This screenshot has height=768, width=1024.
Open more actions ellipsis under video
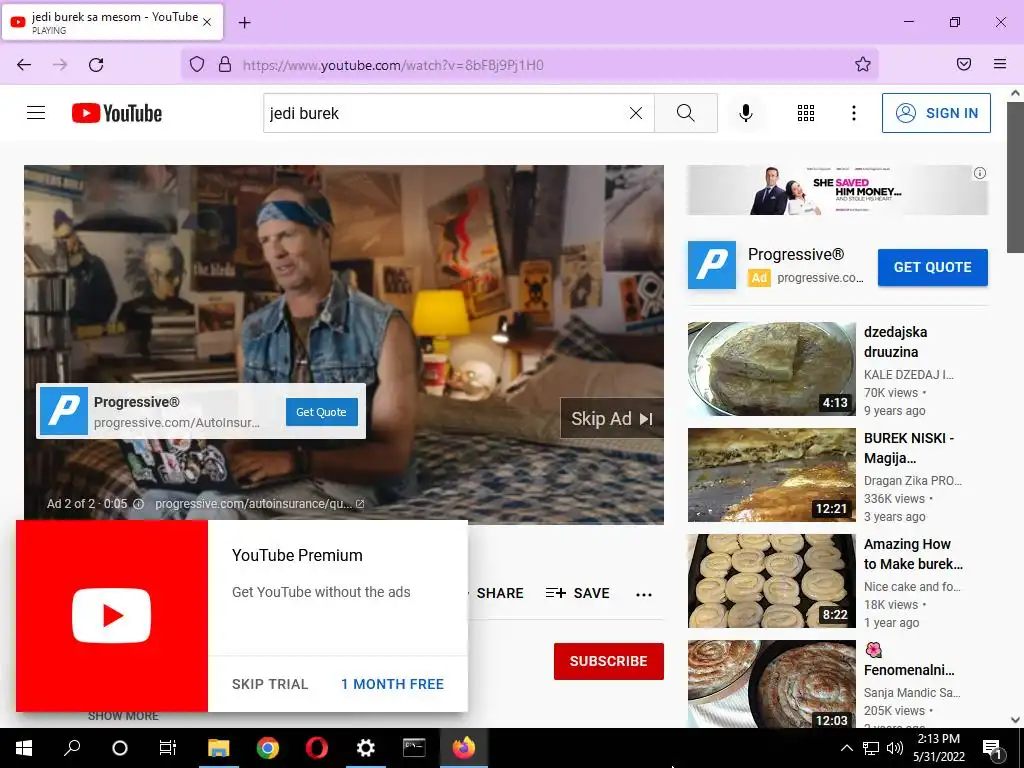[x=644, y=594]
